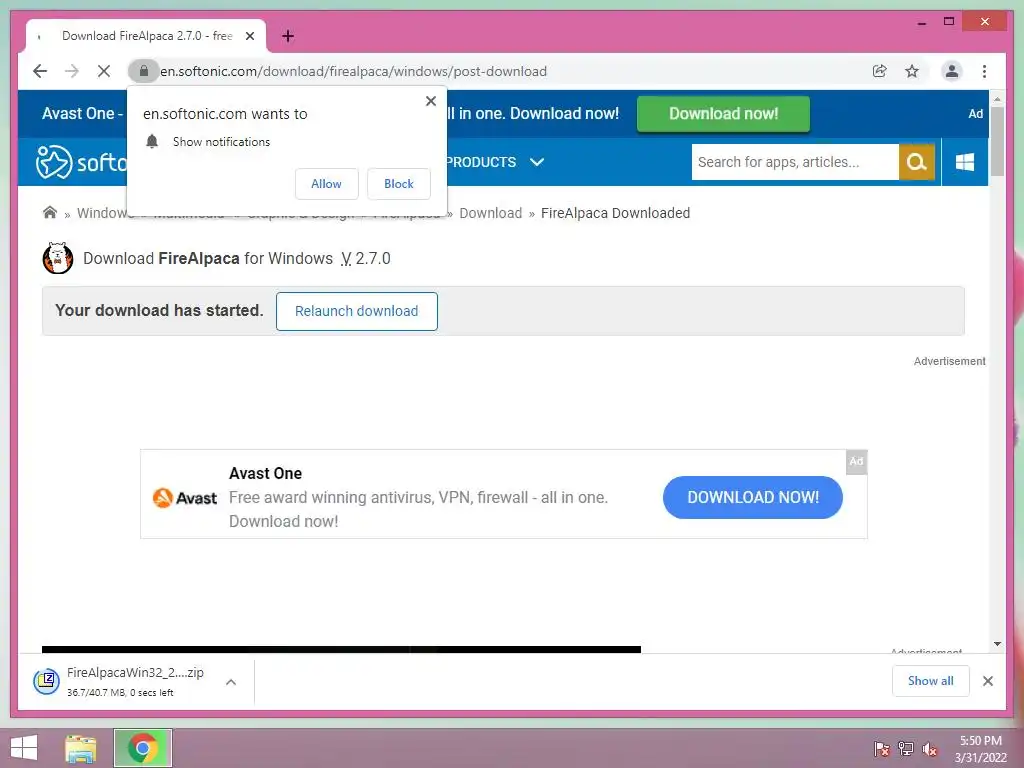Open the clock showing 5:50 PM
Image resolution: width=1024 pixels, height=768 pixels.
pyautogui.click(x=980, y=749)
